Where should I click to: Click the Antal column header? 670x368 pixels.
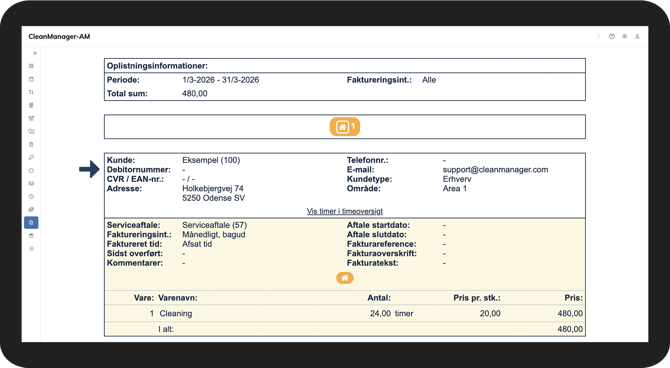click(379, 298)
